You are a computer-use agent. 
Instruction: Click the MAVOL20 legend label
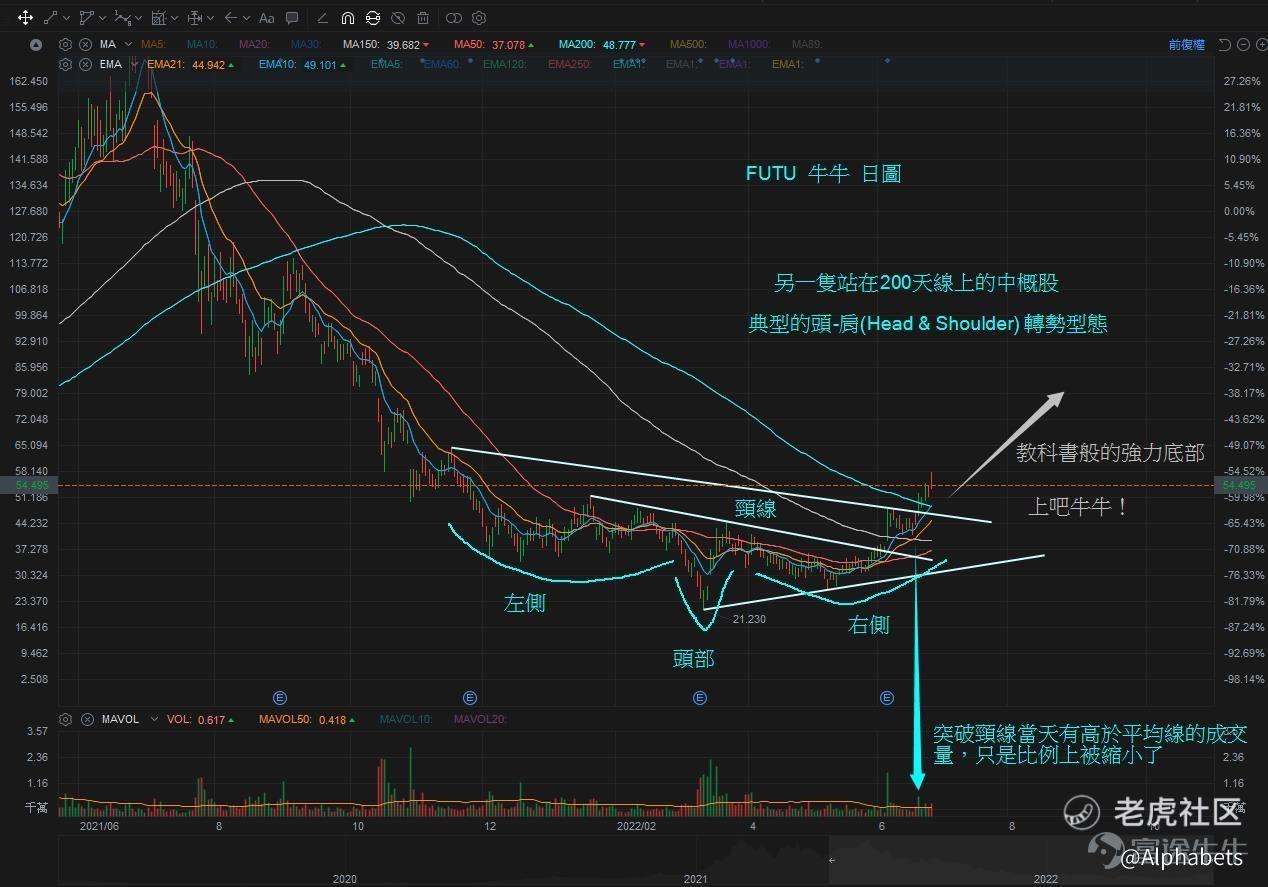click(481, 718)
